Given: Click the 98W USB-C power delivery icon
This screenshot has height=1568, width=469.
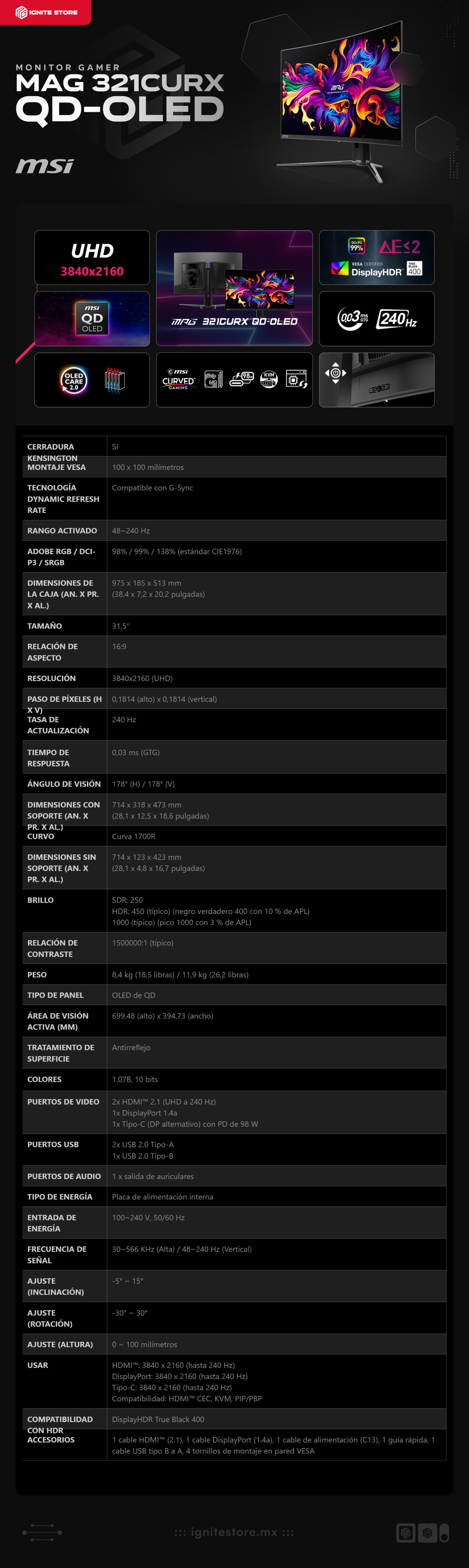Looking at the screenshot, I should click(x=242, y=379).
